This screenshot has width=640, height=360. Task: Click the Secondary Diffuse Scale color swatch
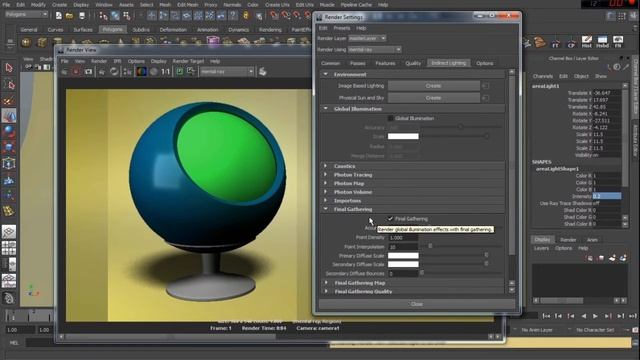[x=403, y=264]
